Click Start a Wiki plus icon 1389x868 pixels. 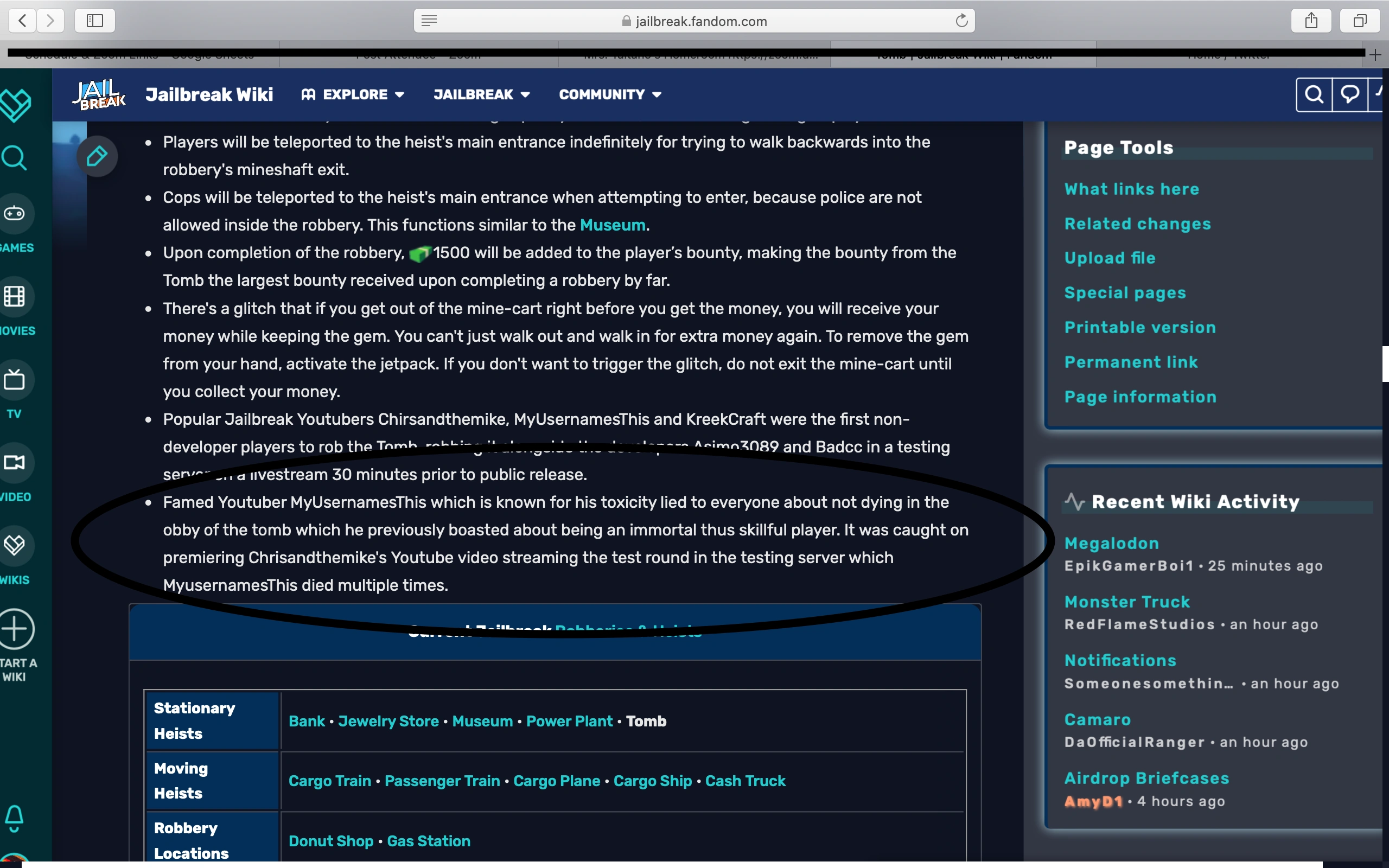coord(16,629)
